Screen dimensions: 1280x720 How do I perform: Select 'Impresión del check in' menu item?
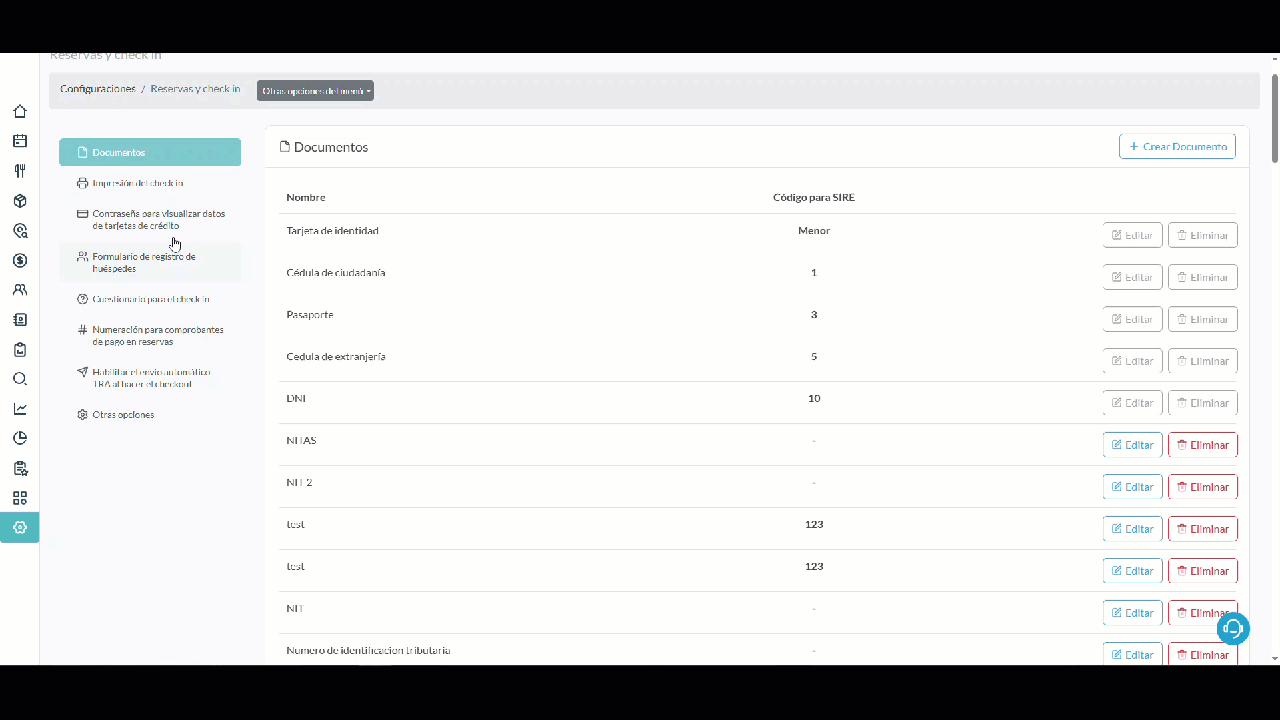[137, 183]
